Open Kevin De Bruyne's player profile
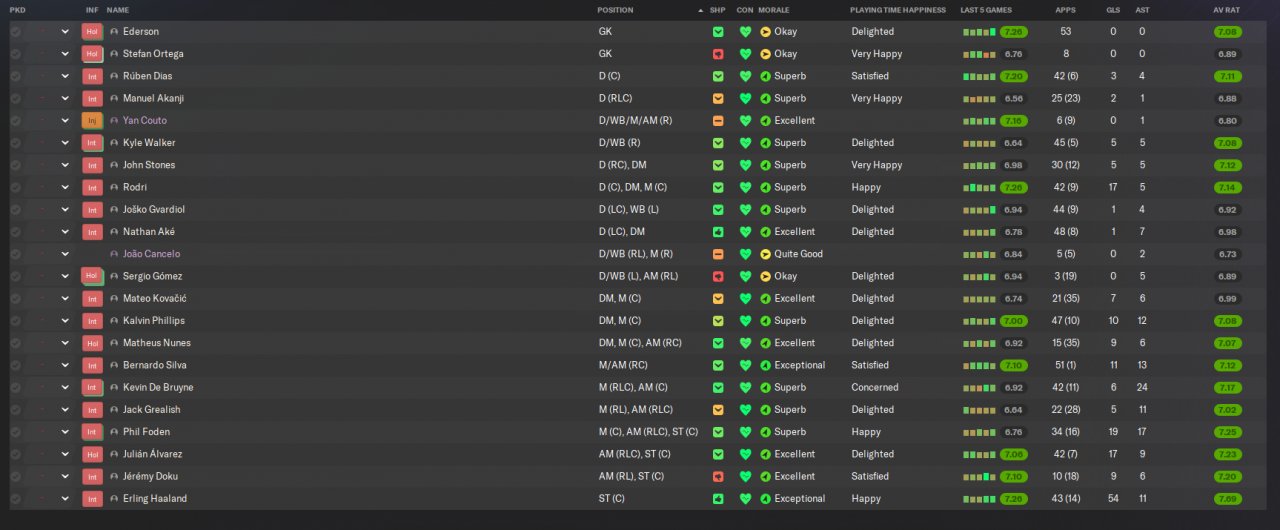Screen dimensions: 1280x530 [158, 387]
